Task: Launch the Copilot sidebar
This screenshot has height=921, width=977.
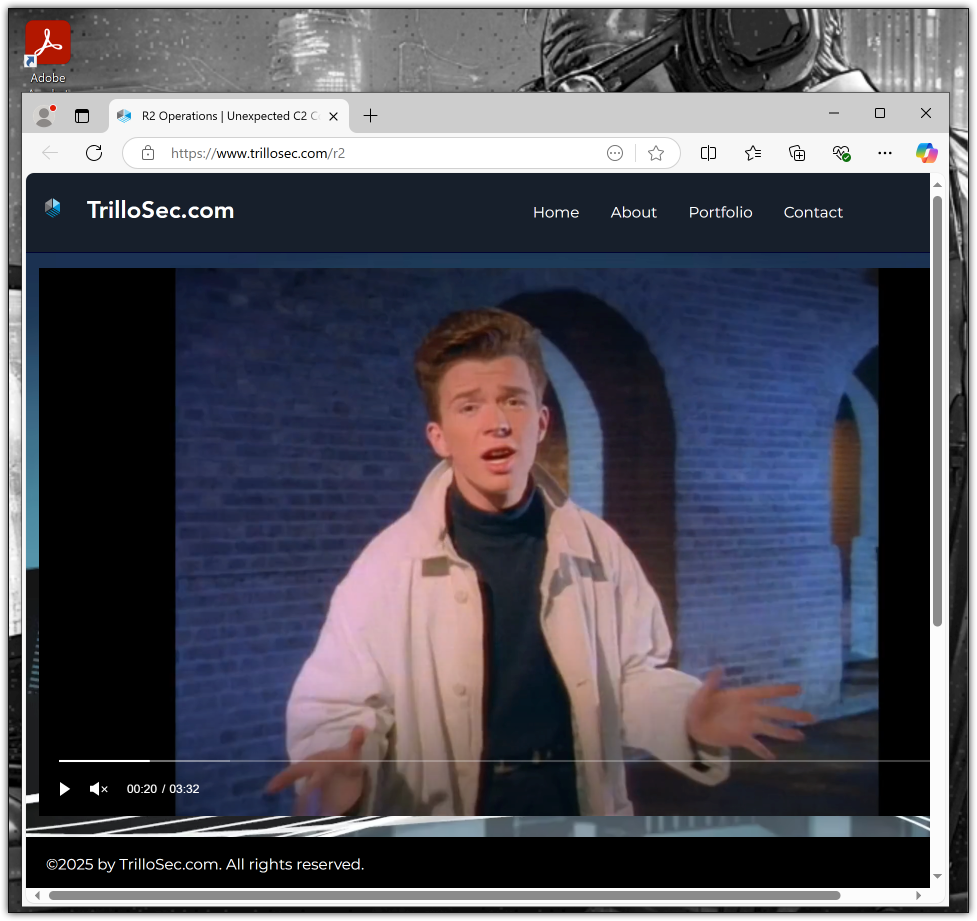Action: [x=927, y=153]
